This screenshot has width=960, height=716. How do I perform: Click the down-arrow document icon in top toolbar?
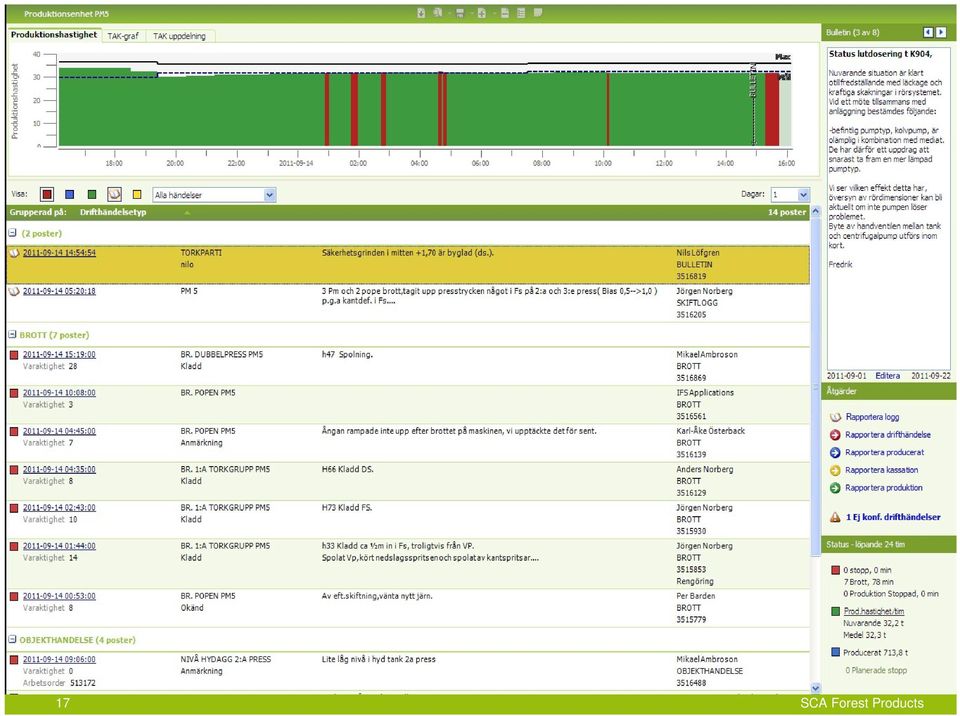[x=421, y=13]
